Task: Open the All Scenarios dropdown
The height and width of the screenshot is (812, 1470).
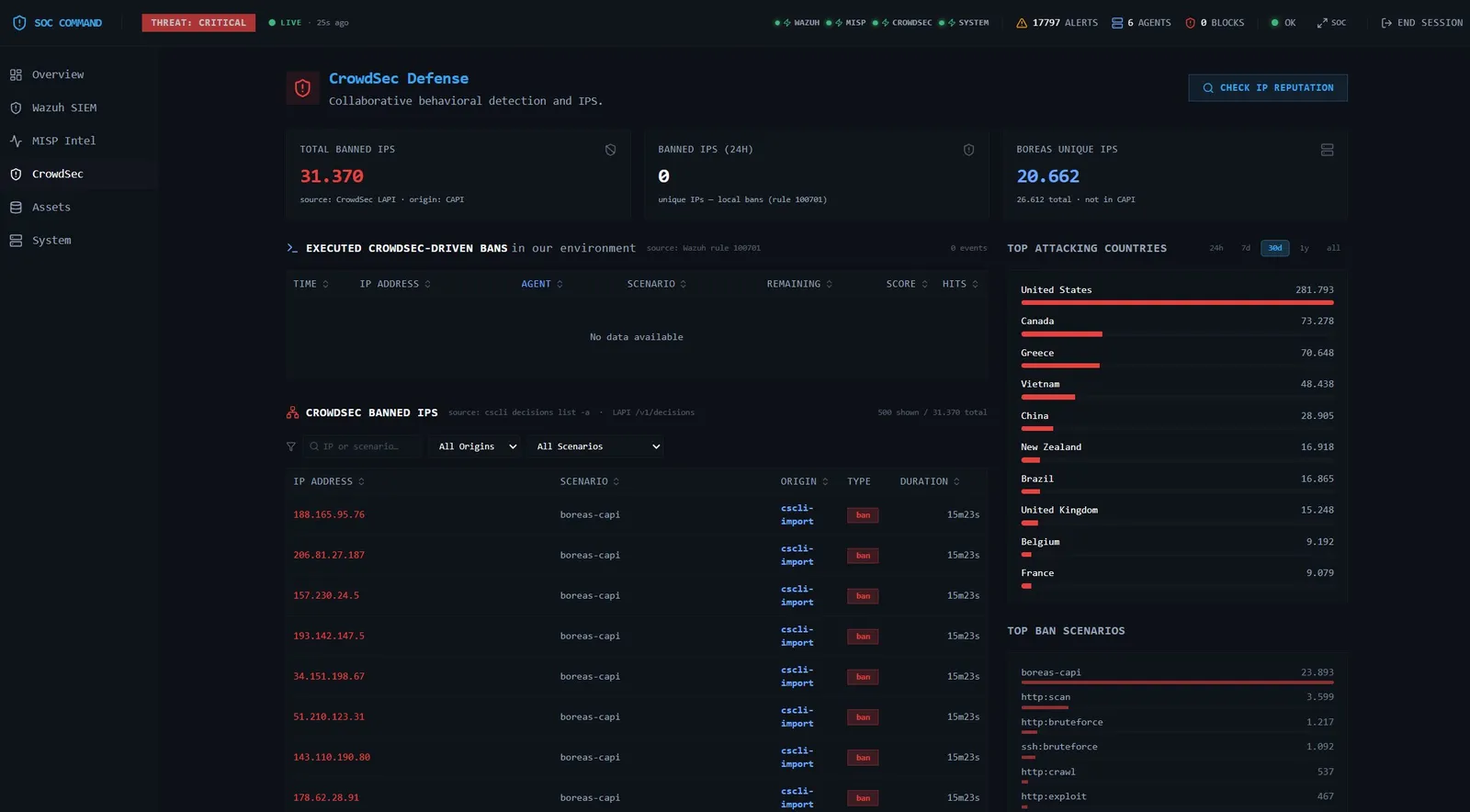Action: pyautogui.click(x=596, y=446)
